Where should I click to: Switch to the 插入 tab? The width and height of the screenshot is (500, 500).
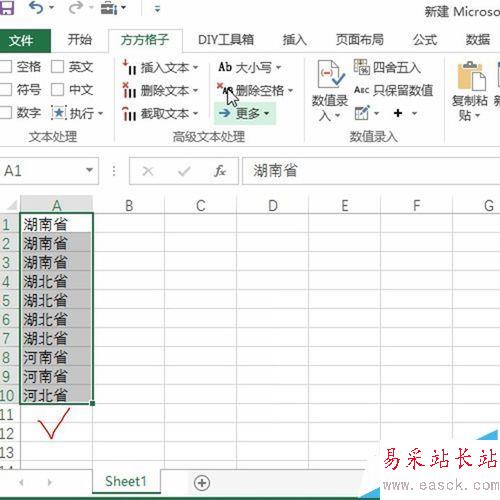tap(295, 40)
